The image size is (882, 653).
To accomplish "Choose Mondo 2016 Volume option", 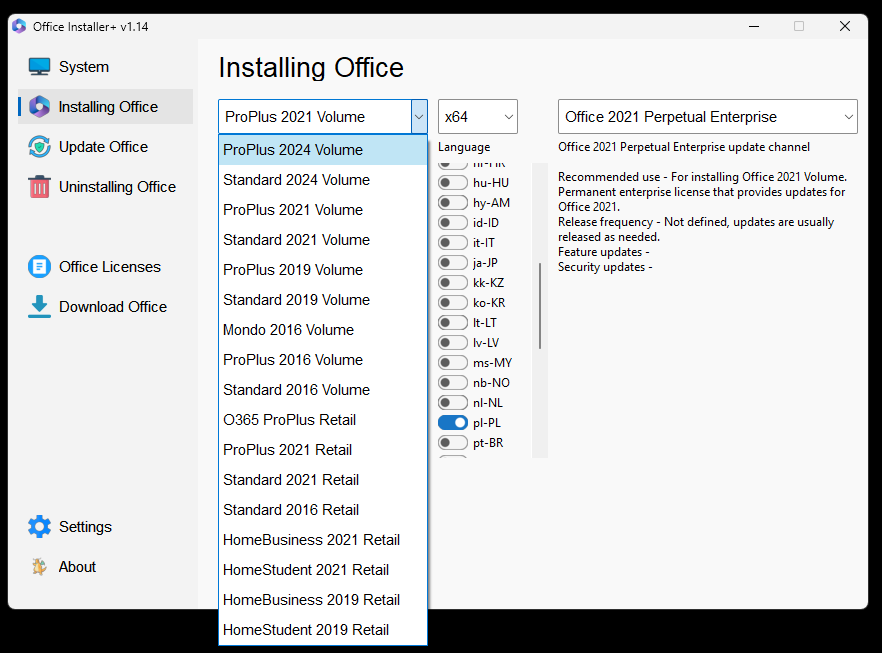I will click(323, 330).
